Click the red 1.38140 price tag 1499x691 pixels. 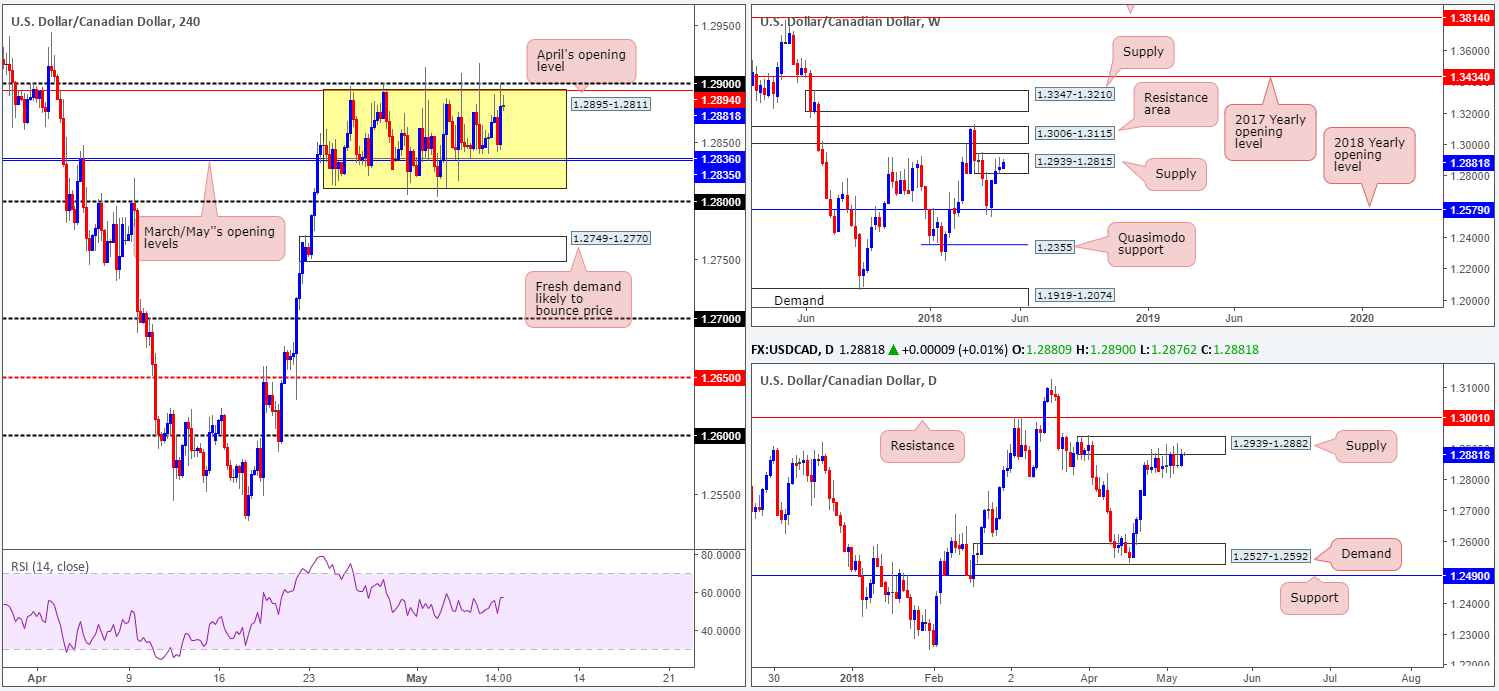pyautogui.click(x=1468, y=18)
